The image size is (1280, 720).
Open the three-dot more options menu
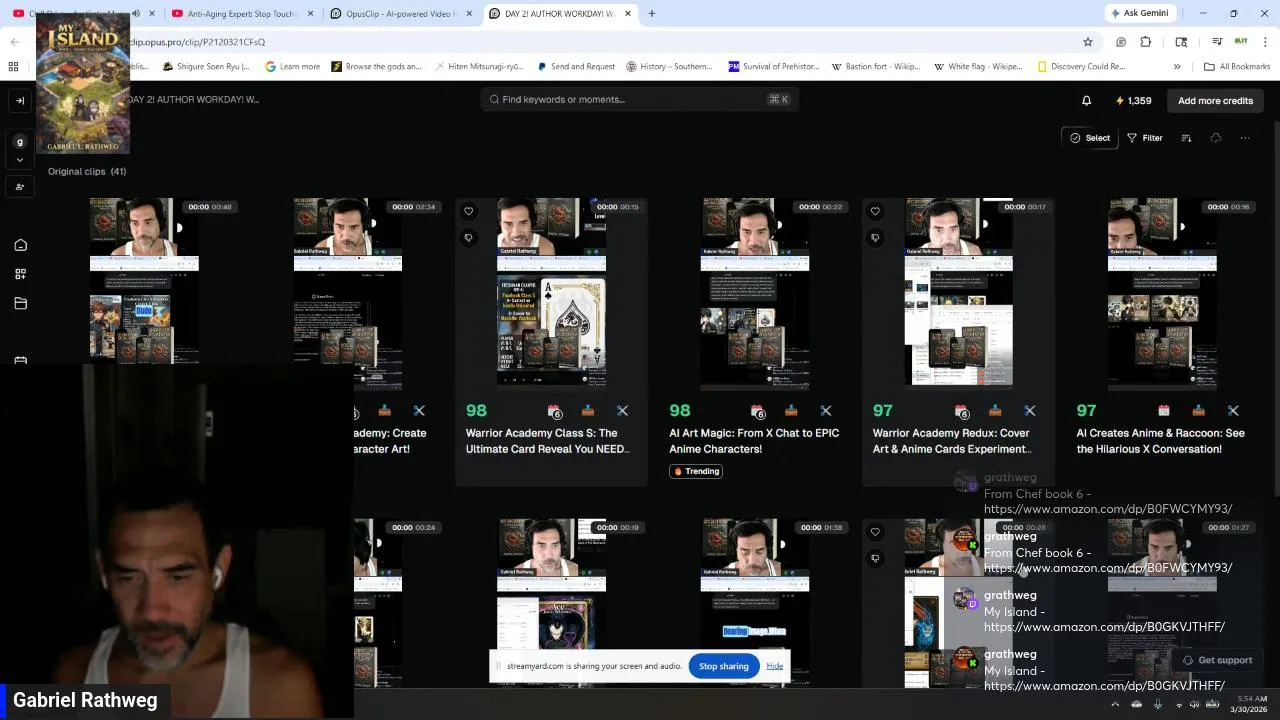point(1245,138)
